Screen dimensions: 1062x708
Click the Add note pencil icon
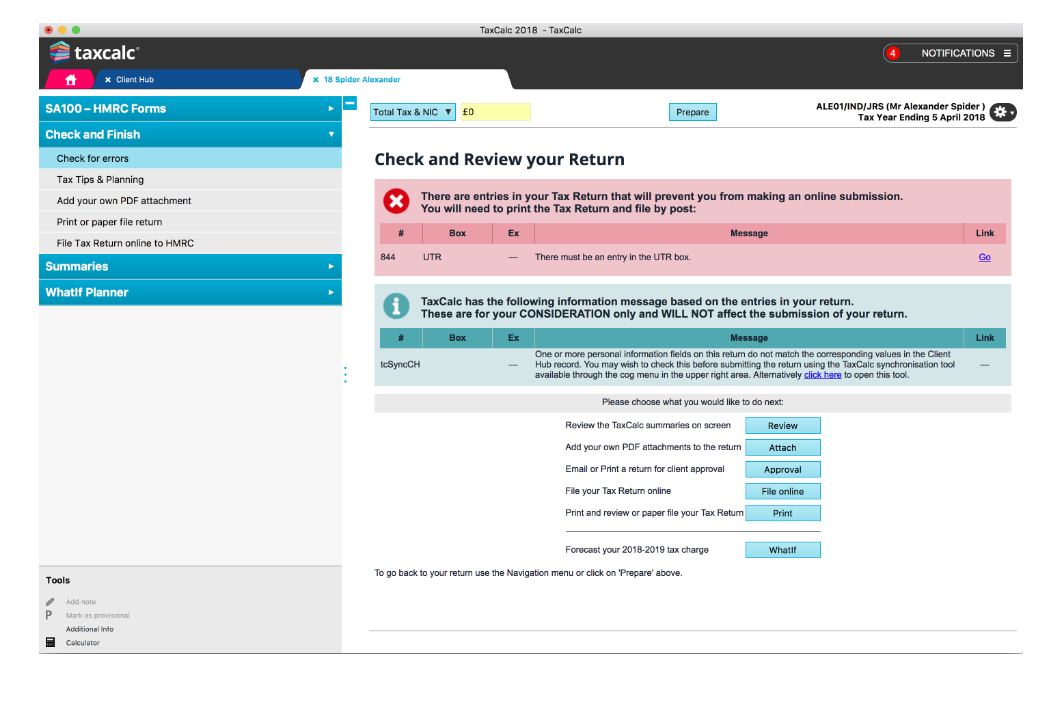(x=50, y=602)
